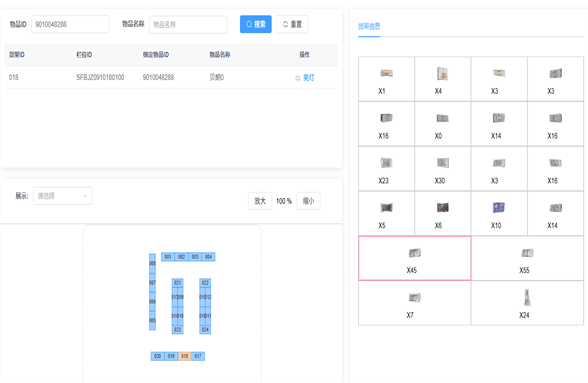The height and width of the screenshot is (383, 588).
Task: Select the X6 item cell
Action: 443,213
